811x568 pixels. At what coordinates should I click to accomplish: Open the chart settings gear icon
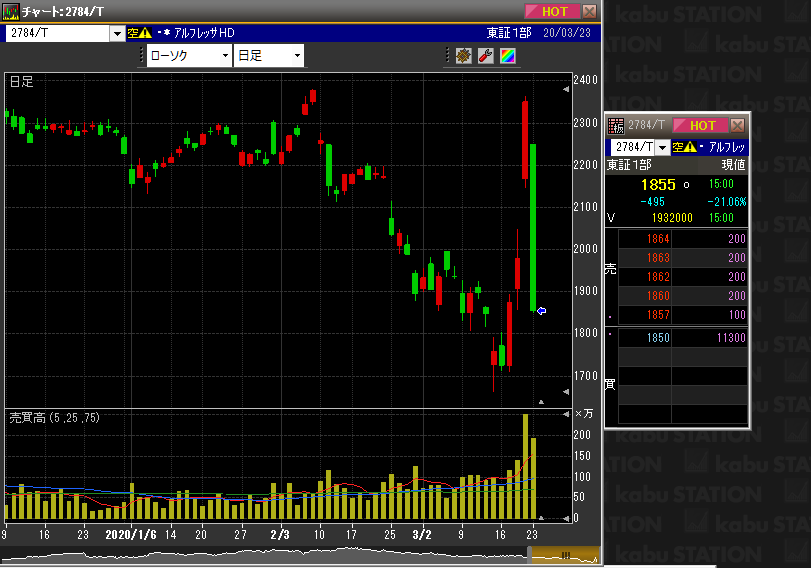463,56
